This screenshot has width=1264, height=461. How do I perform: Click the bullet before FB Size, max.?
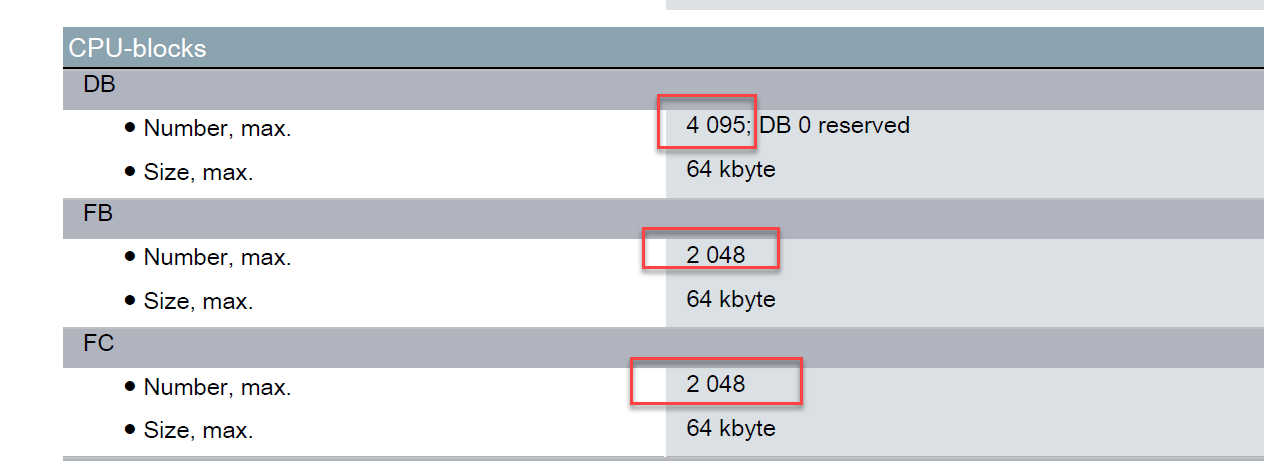click(x=130, y=300)
